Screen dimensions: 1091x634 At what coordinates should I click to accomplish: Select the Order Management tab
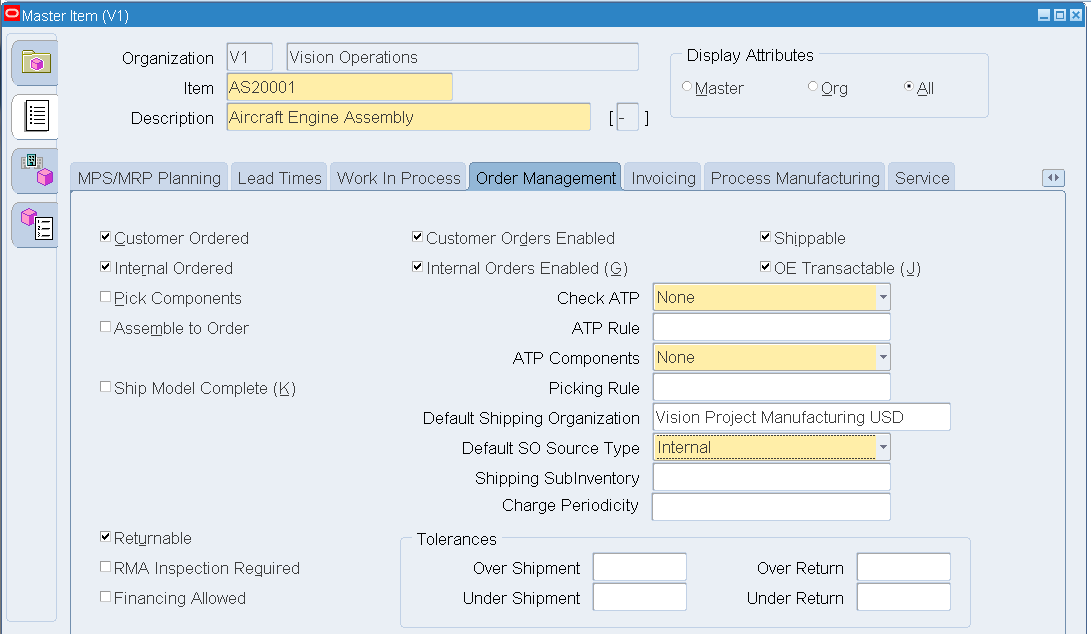[x=546, y=178]
